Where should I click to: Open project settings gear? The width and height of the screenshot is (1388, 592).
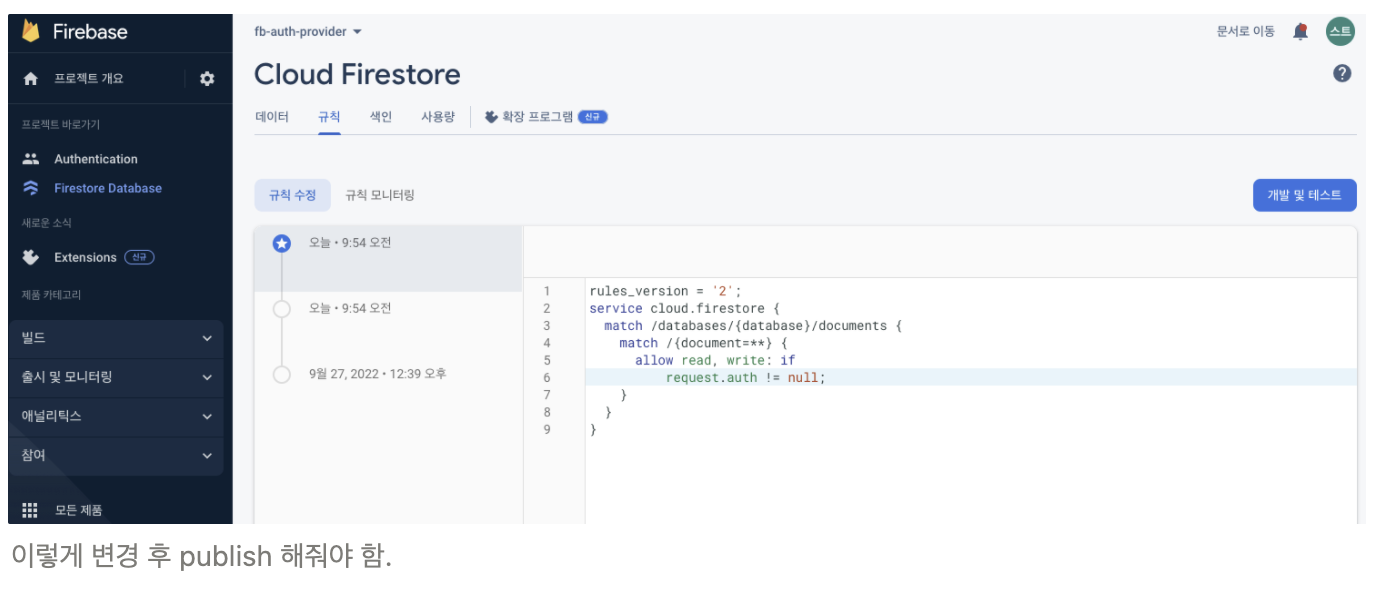[207, 77]
